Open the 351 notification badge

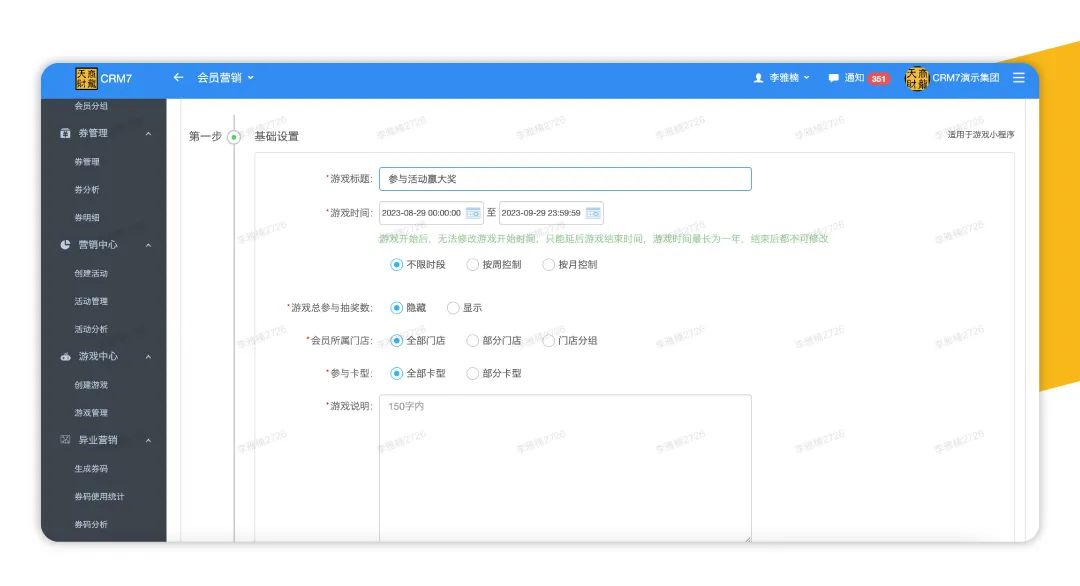[x=878, y=79]
